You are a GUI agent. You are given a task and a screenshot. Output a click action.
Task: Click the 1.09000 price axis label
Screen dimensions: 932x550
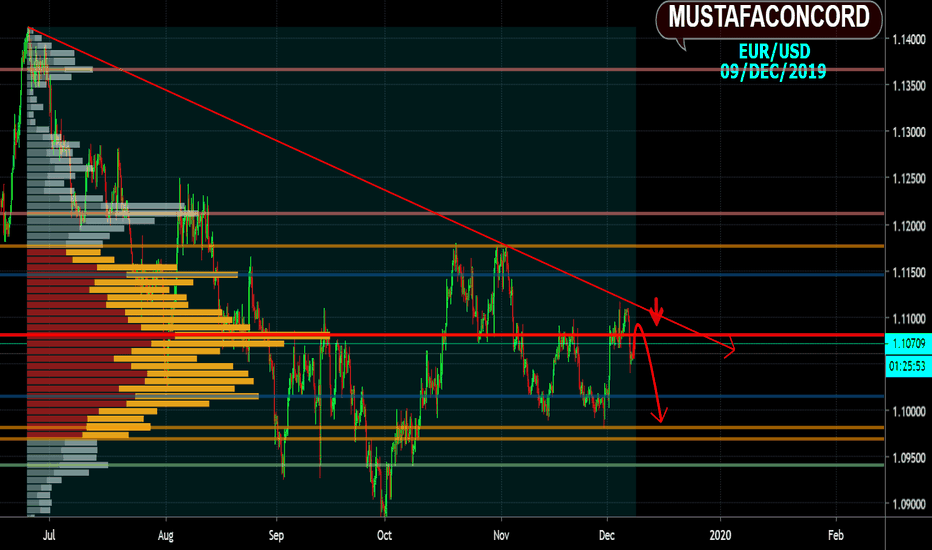(909, 504)
